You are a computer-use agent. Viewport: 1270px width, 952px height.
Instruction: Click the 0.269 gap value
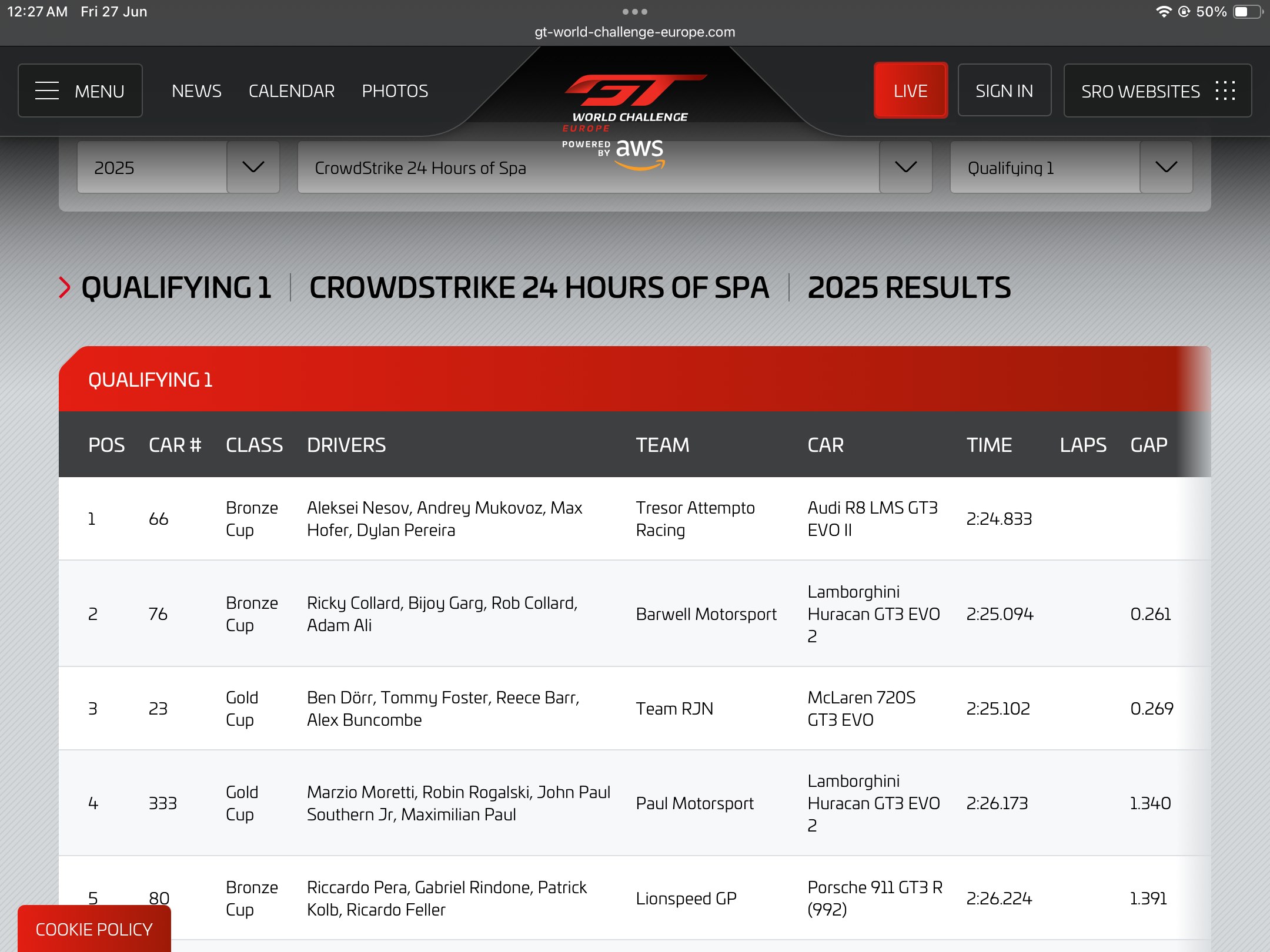pyautogui.click(x=1152, y=709)
